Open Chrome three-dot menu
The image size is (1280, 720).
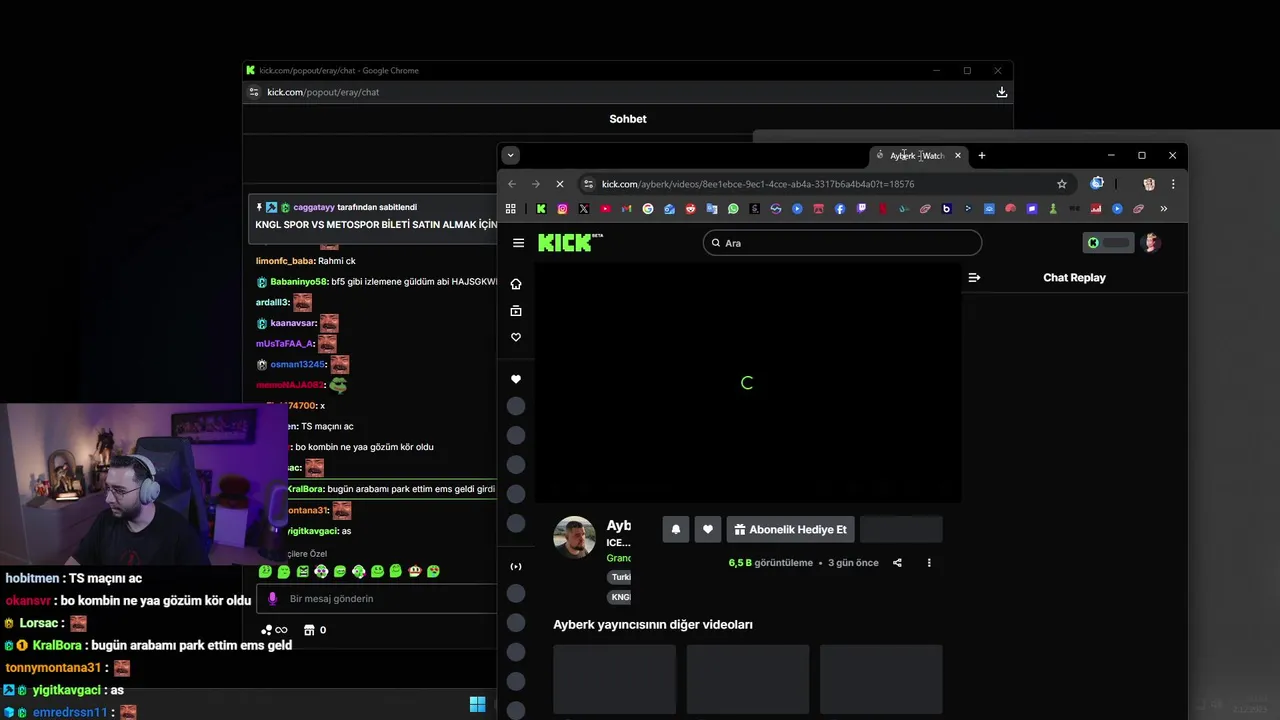point(1173,184)
